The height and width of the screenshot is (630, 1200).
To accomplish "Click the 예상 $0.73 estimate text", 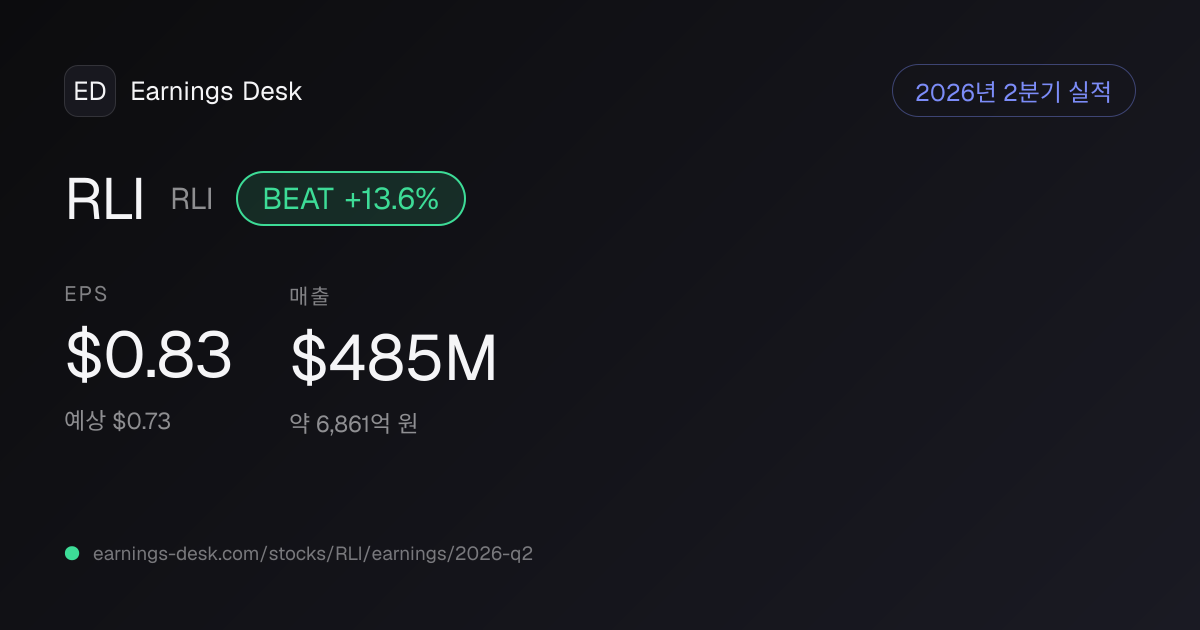I will click(x=118, y=421).
